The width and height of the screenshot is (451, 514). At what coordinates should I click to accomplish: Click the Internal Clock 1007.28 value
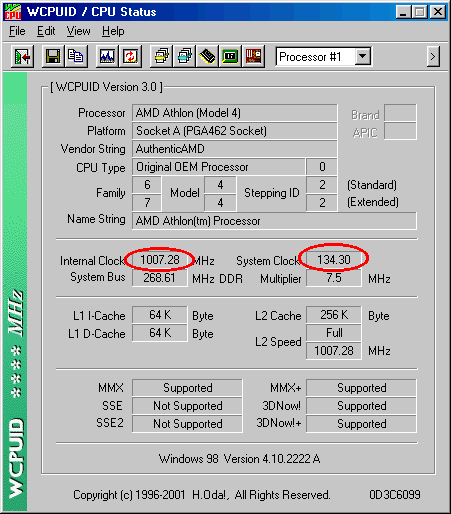pos(160,260)
